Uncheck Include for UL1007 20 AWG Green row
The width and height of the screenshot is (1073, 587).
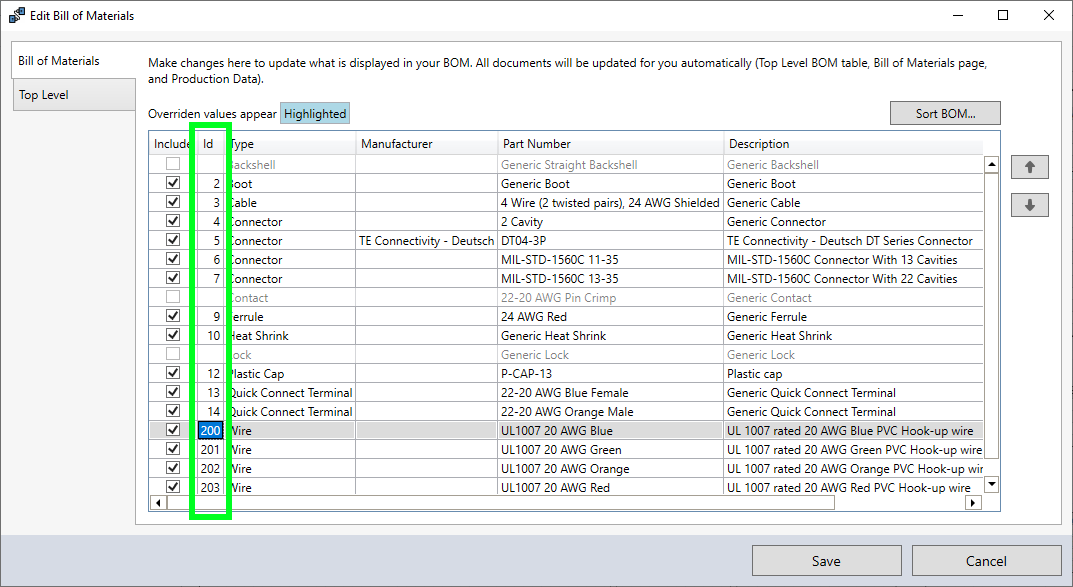click(x=173, y=449)
